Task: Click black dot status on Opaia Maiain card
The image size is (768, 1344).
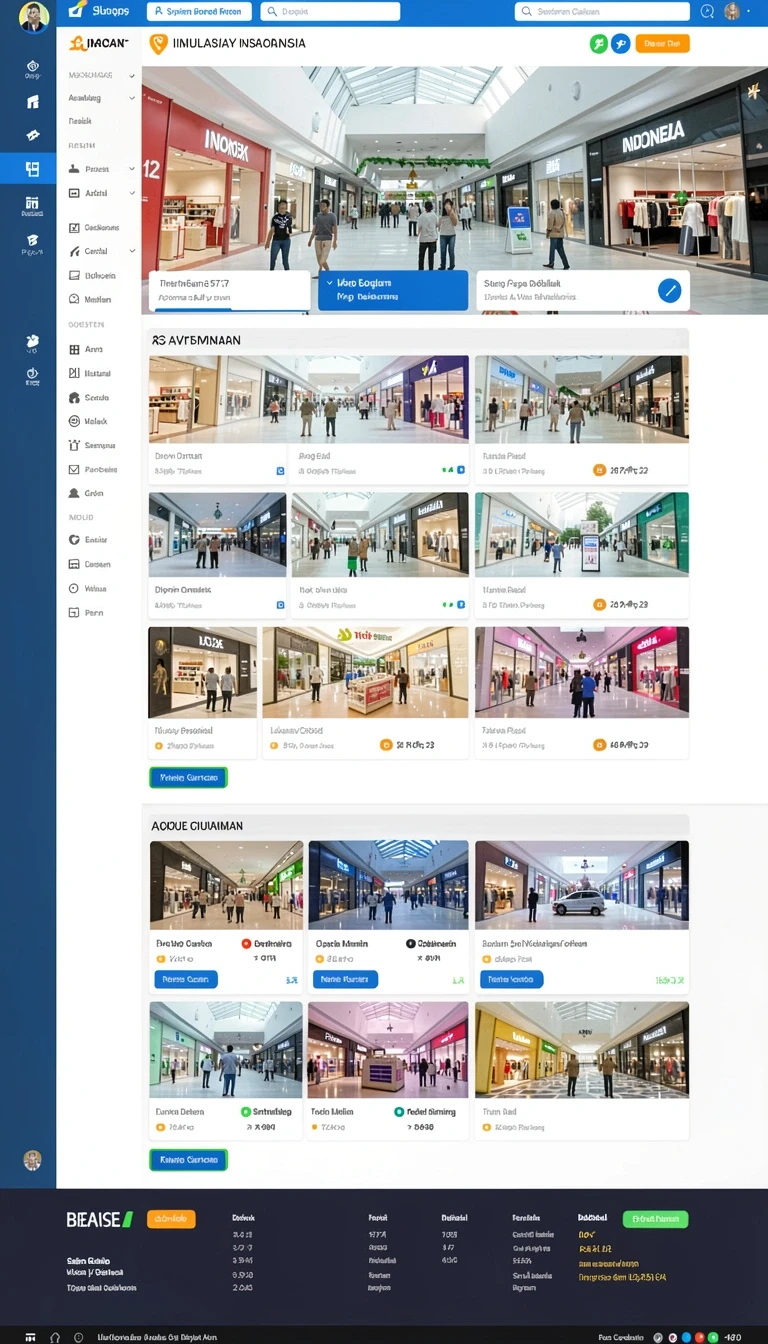Action: tap(411, 943)
